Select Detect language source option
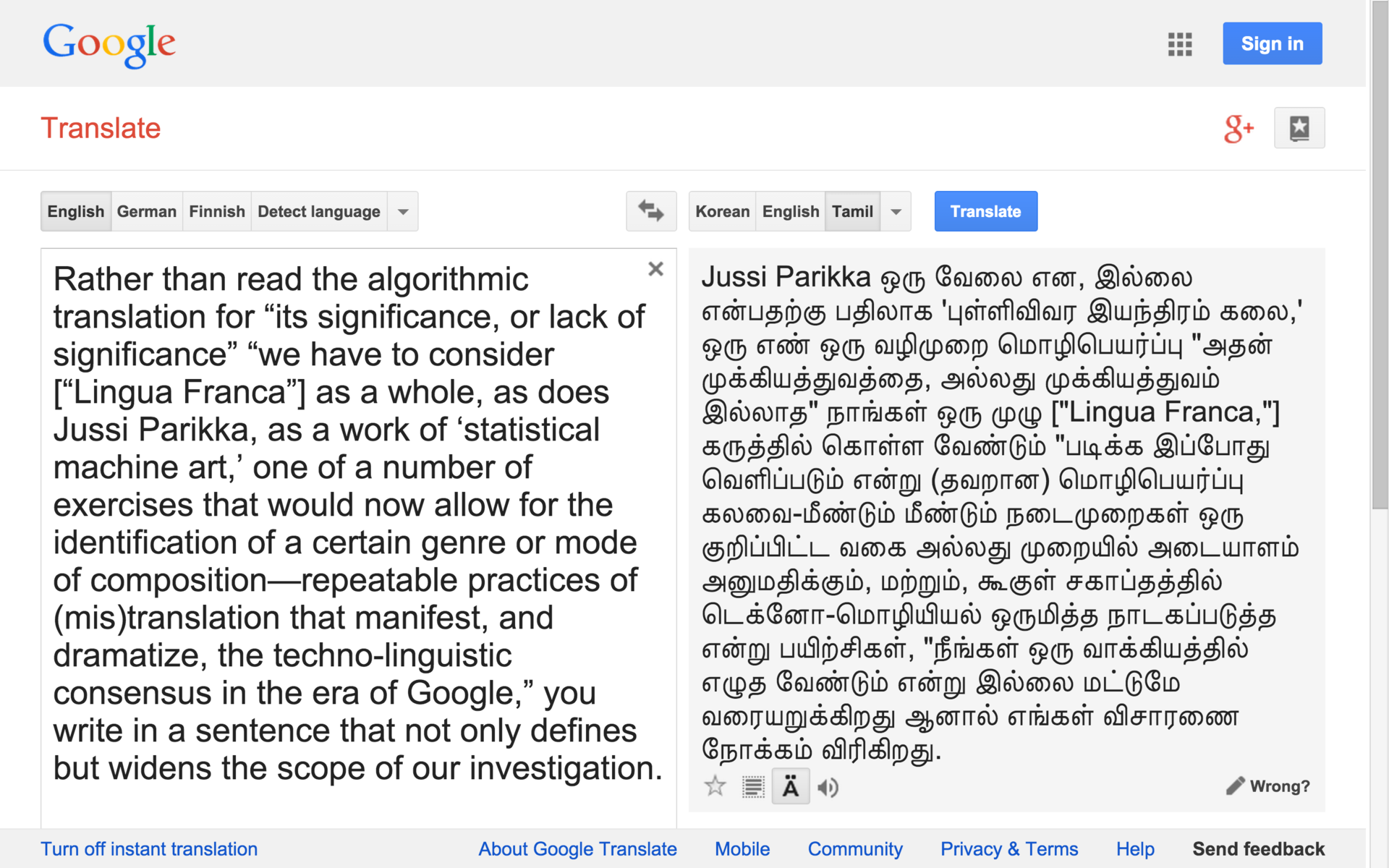Screen dimensions: 1389x868 [x=318, y=211]
